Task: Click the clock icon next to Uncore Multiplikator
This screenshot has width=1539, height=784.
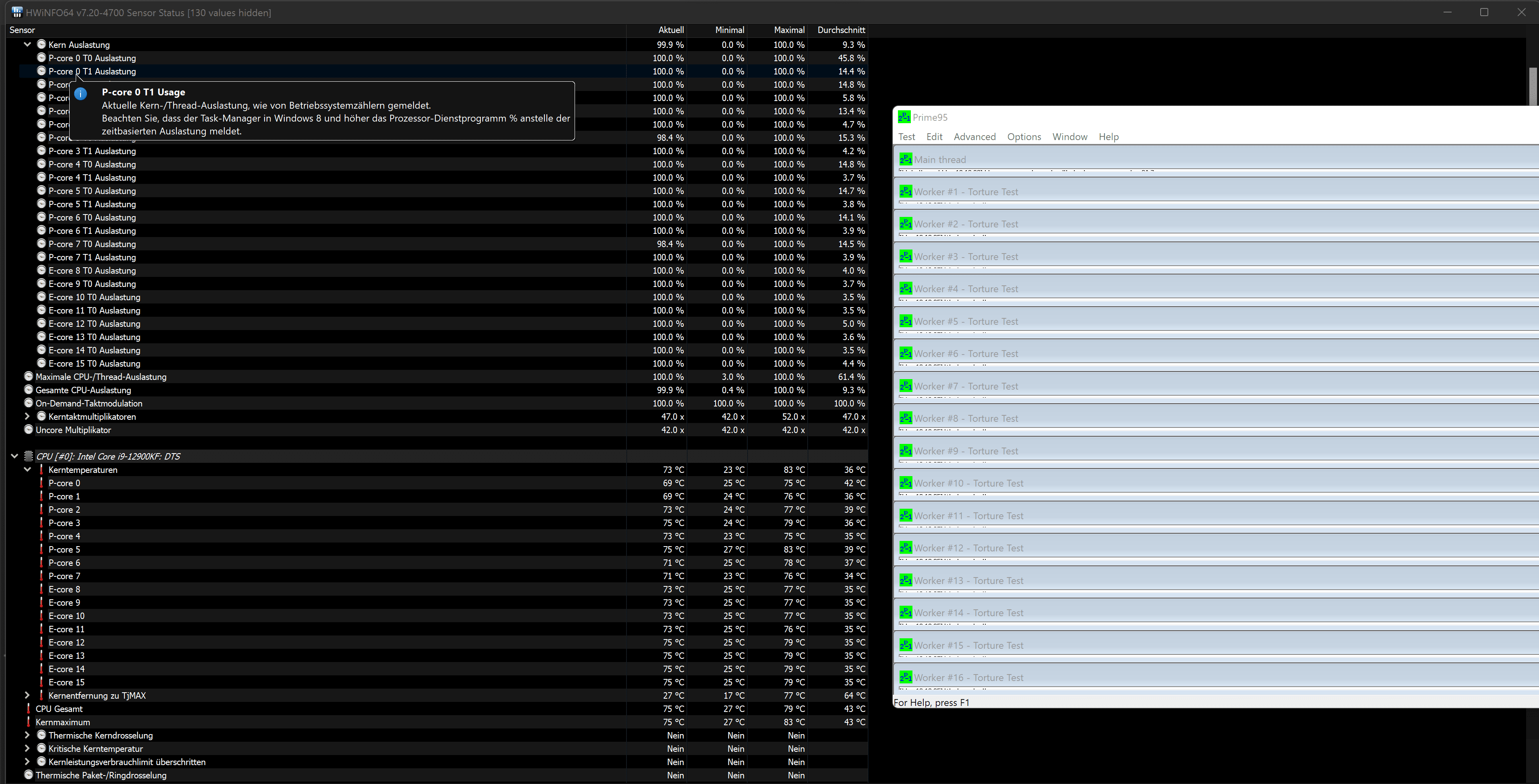Action: 28,430
